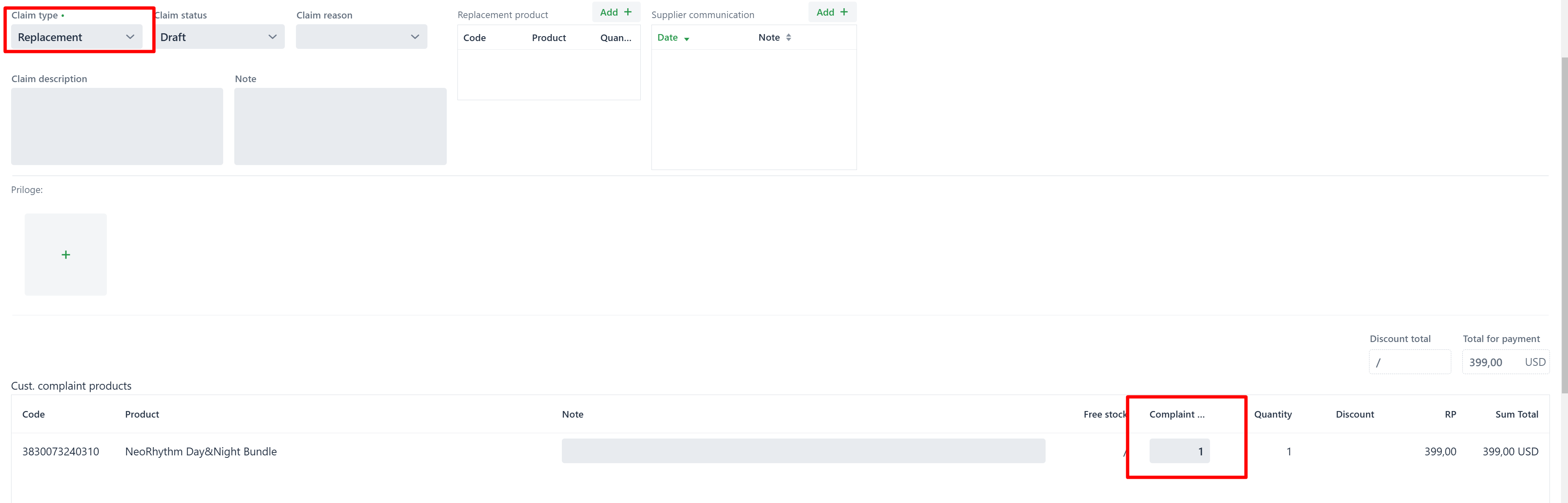The width and height of the screenshot is (1568, 503).
Task: Click the product row note field
Action: (803, 451)
